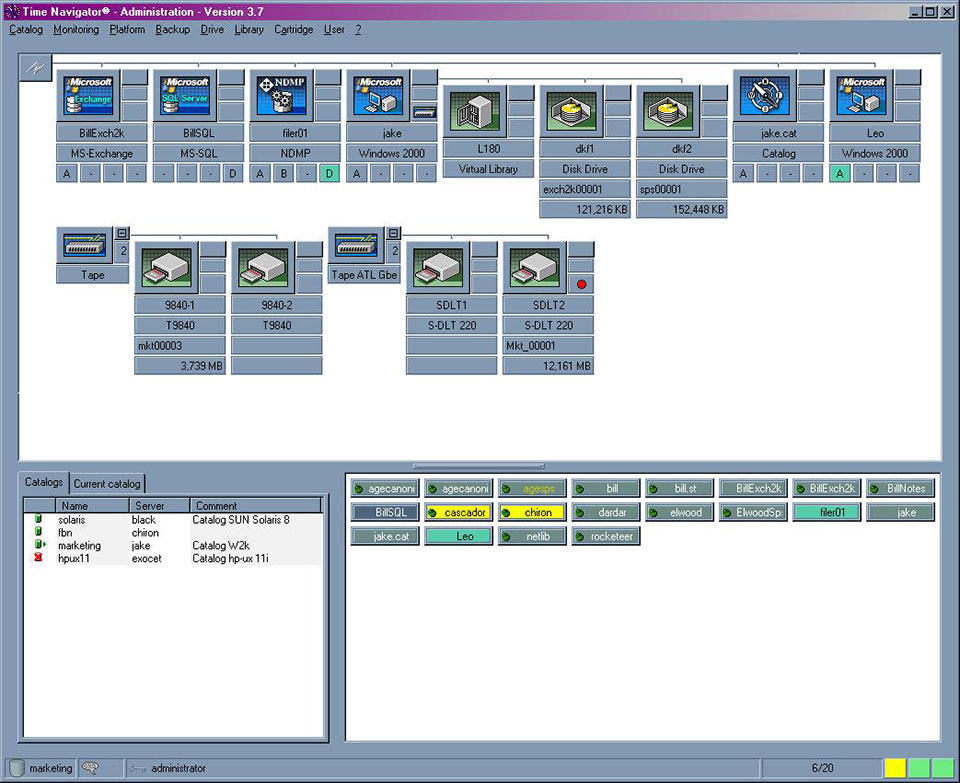Click the dkf1 disk drive icon
The height and width of the screenshot is (783, 960).
pyautogui.click(x=570, y=111)
